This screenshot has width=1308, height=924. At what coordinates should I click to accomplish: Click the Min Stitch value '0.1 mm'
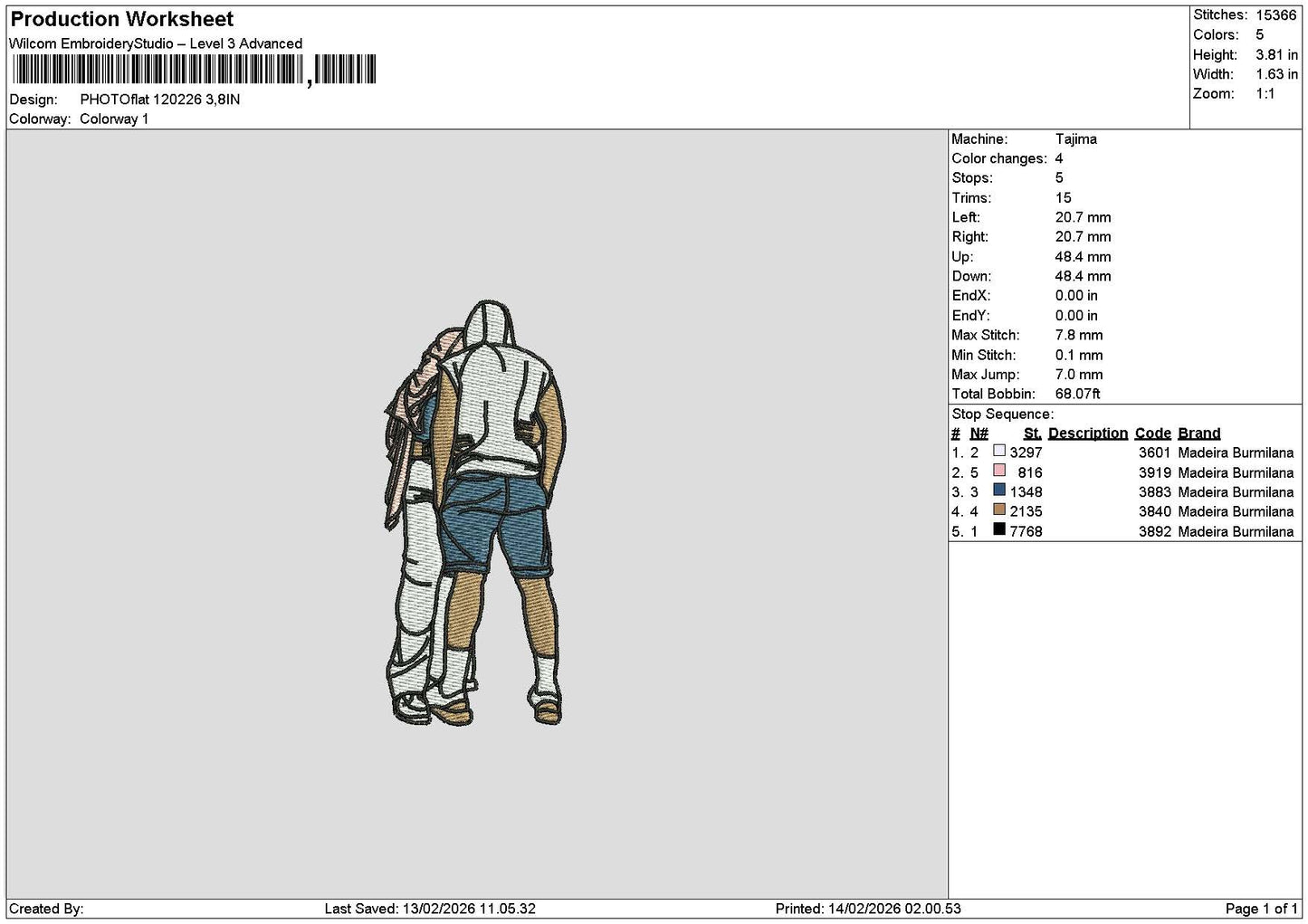point(1079,356)
